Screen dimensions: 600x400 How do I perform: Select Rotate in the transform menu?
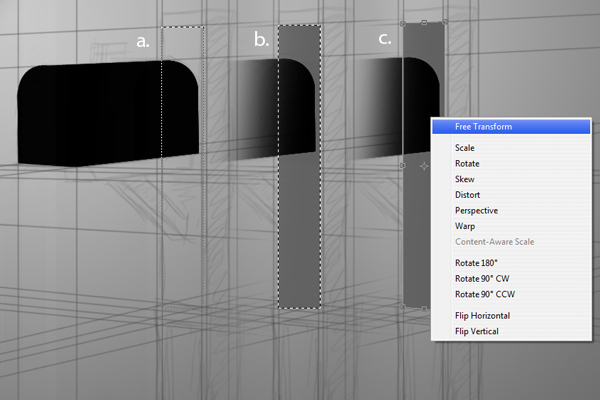[511, 163]
